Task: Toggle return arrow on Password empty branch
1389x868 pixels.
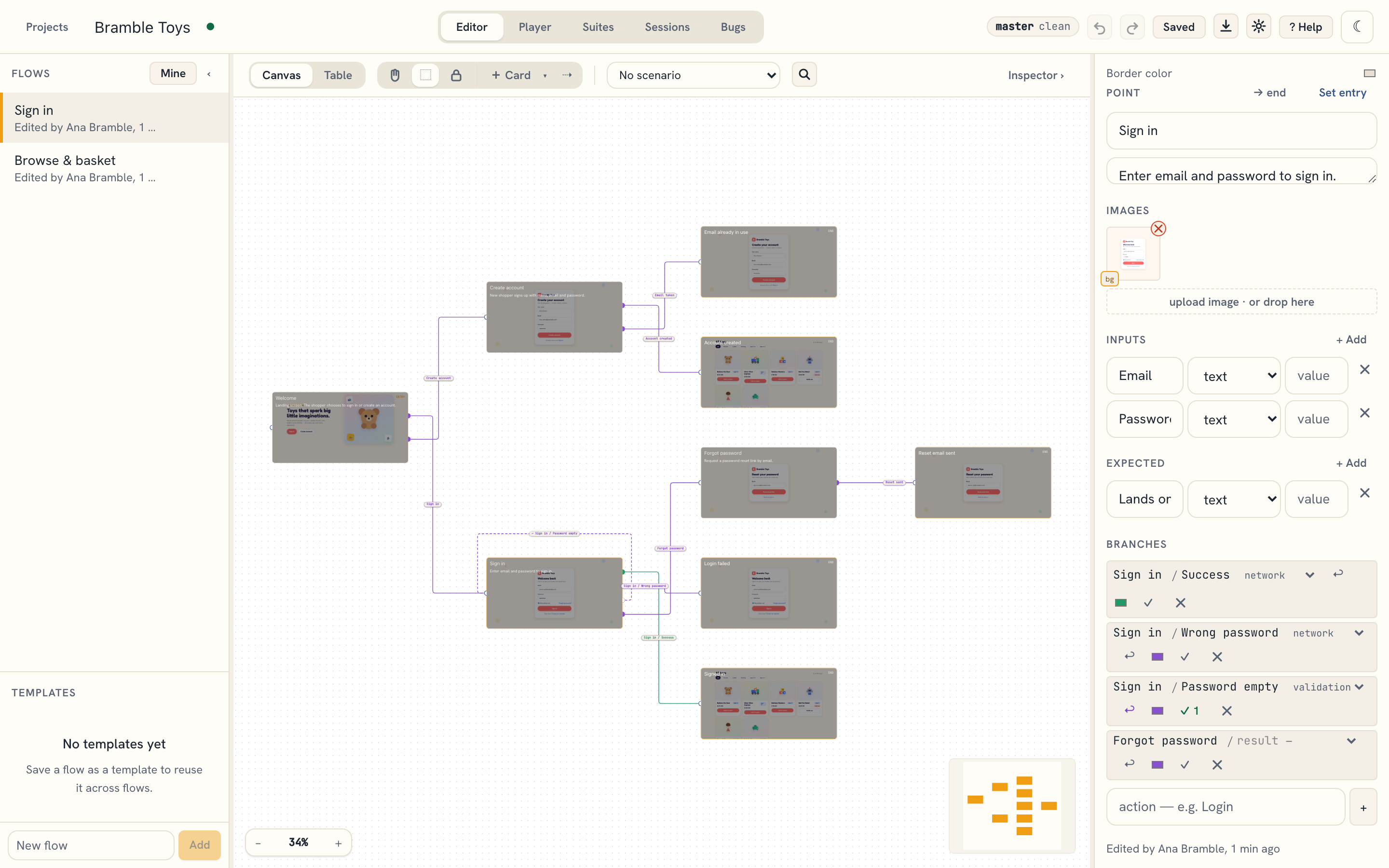Action: (x=1129, y=710)
